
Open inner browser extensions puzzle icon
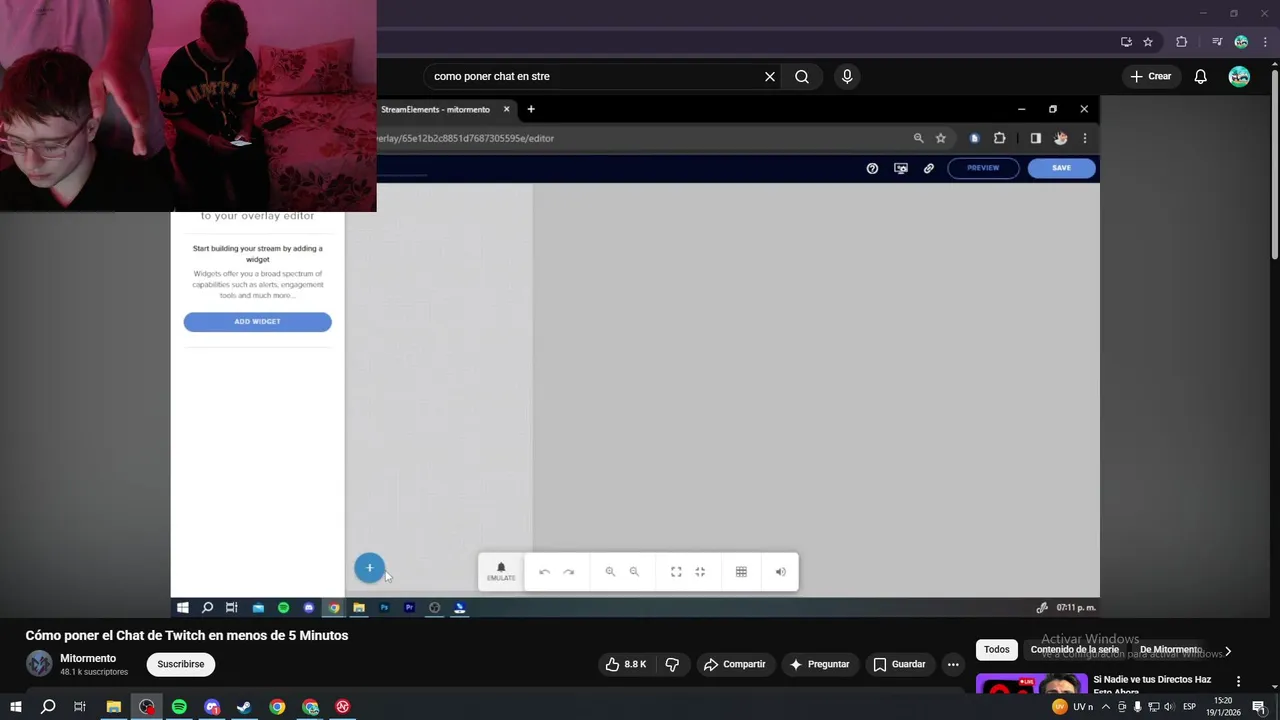(x=999, y=138)
